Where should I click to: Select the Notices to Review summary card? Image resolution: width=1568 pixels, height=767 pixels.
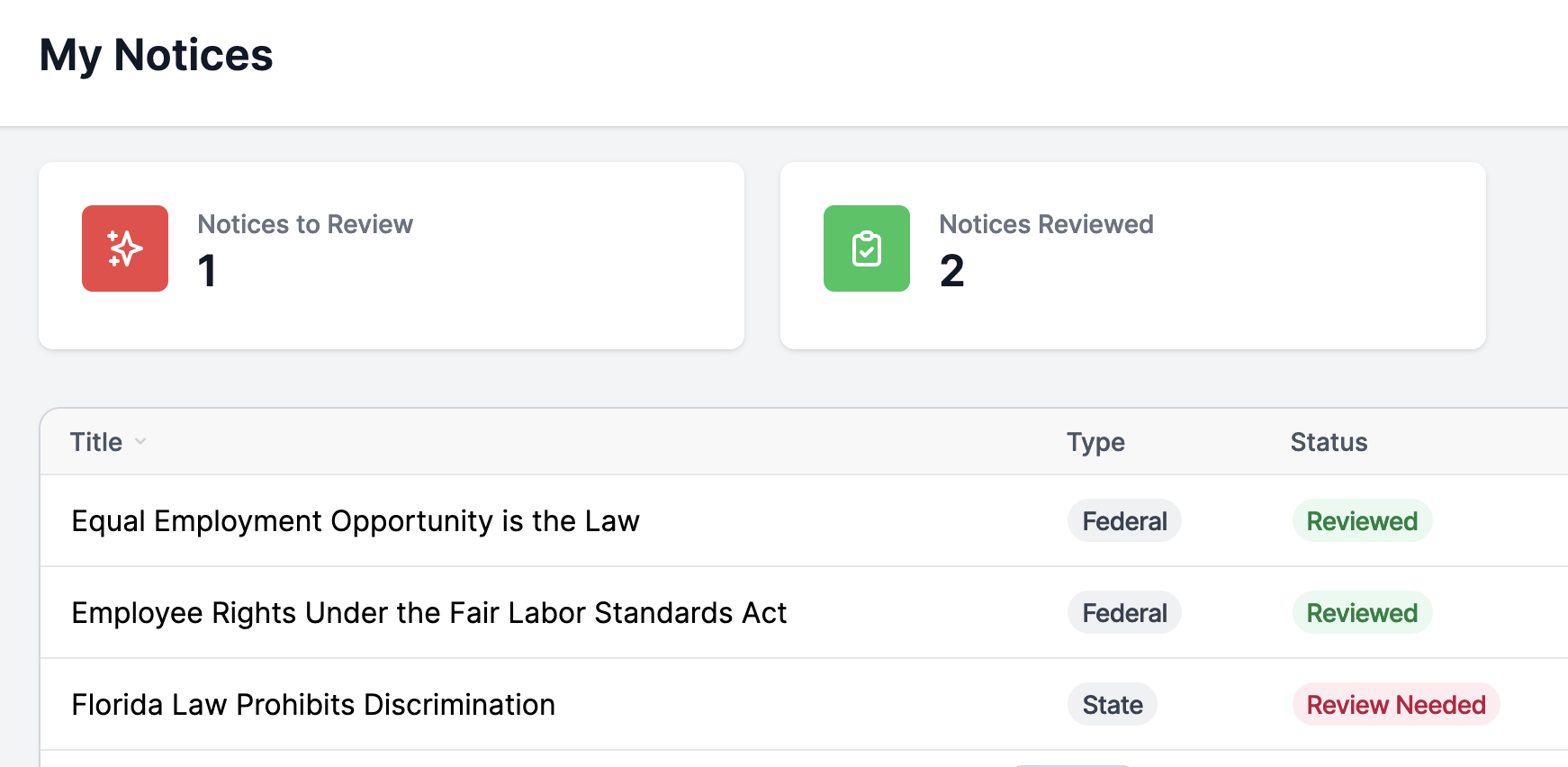(392, 256)
